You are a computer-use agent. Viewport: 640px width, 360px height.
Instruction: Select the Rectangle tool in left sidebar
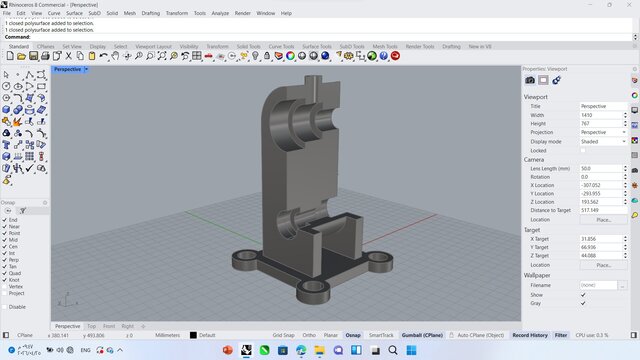[41, 87]
